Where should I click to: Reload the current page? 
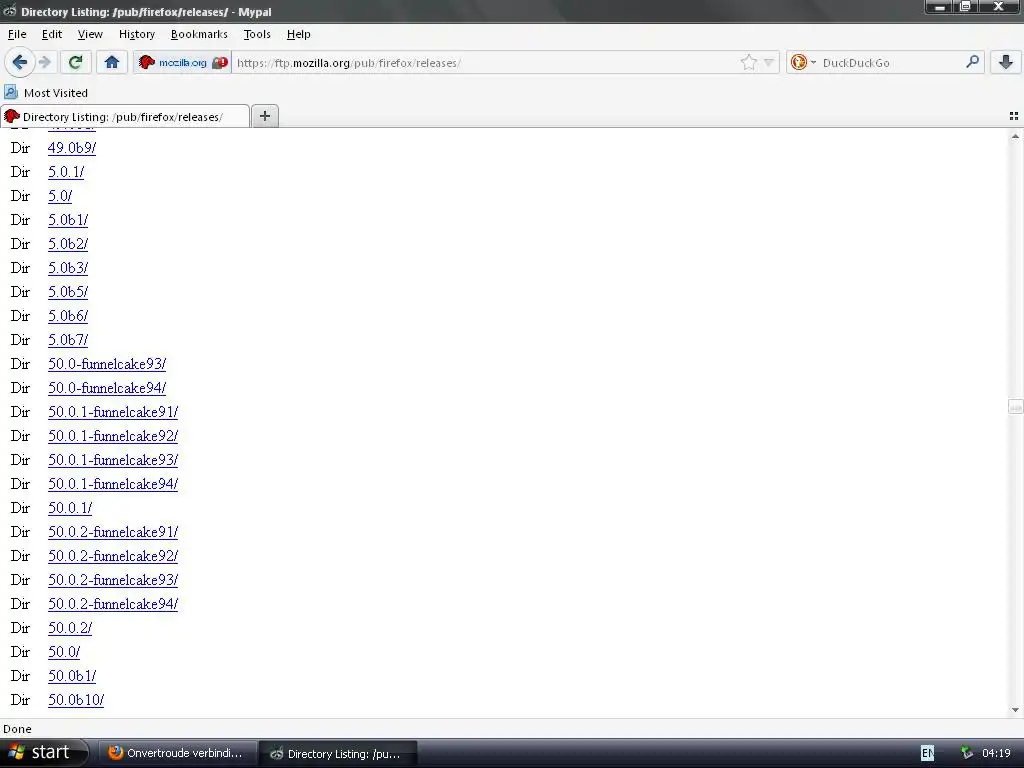point(75,62)
